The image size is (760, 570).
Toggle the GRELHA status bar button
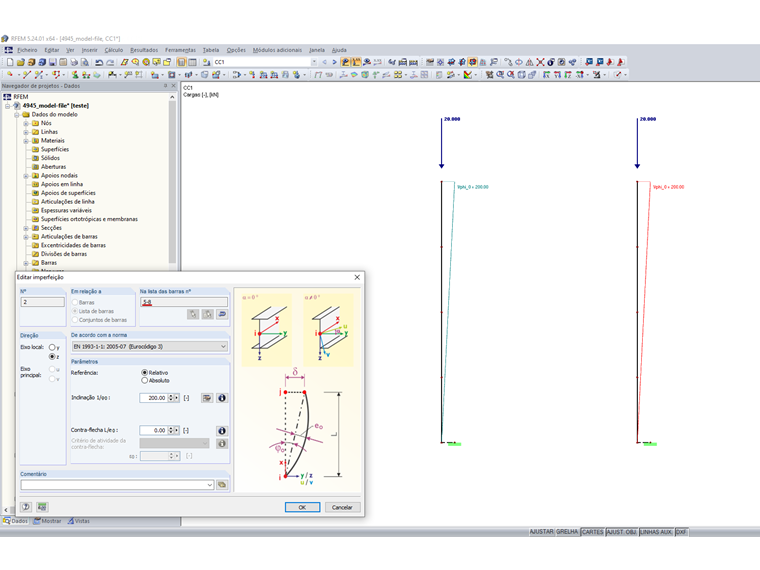pos(567,532)
